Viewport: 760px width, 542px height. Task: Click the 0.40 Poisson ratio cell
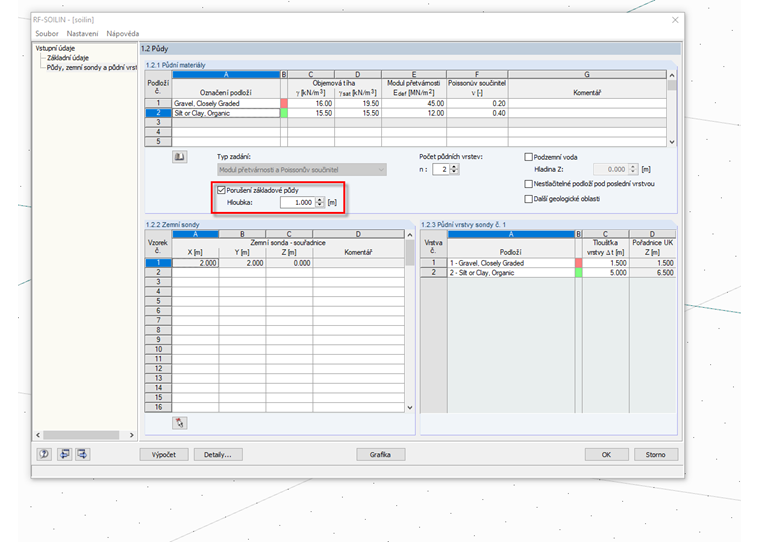(477, 113)
